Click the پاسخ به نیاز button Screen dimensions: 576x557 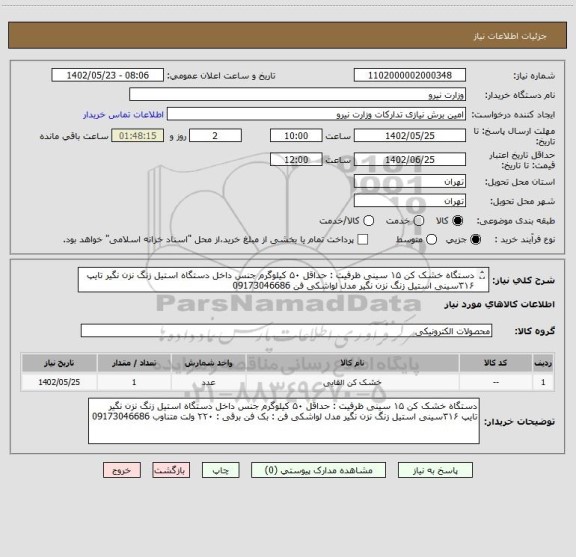[435, 470]
